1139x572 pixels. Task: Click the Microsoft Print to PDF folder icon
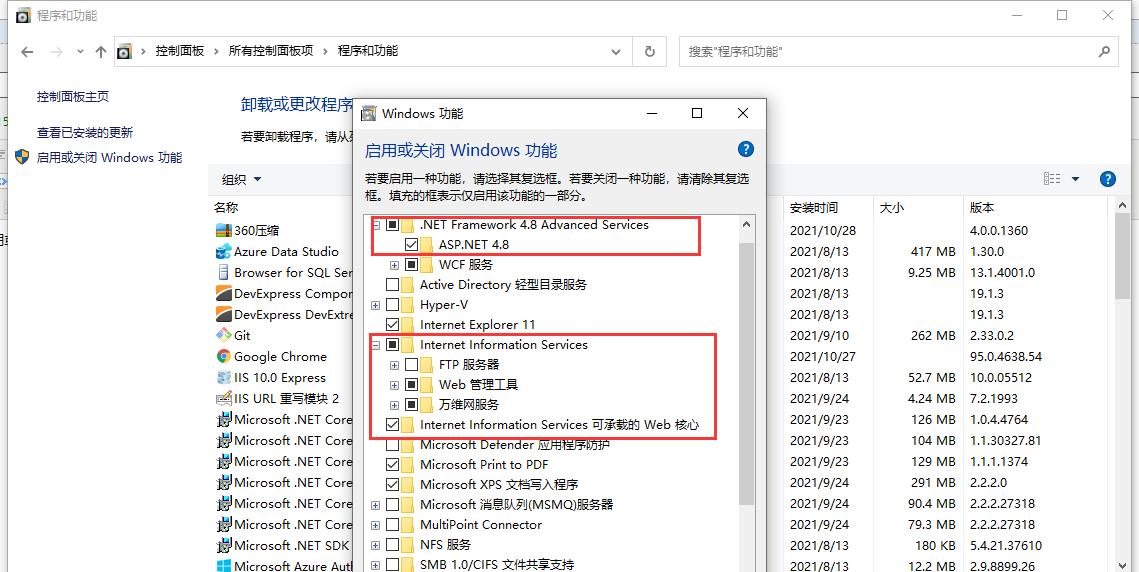(x=408, y=464)
